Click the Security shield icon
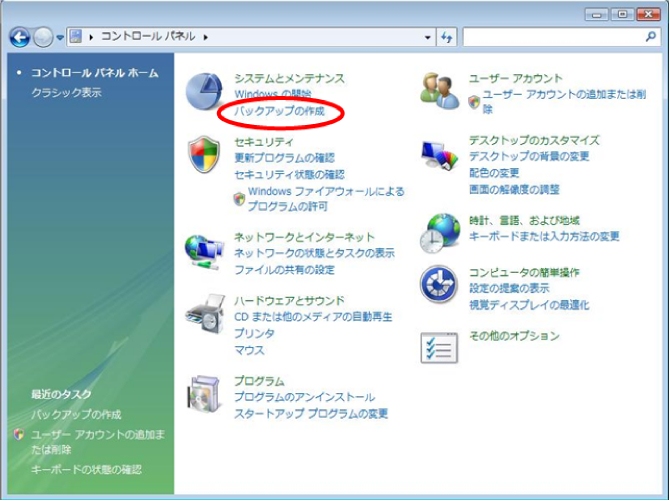Screen dimensions: 670x501 (x=205, y=155)
